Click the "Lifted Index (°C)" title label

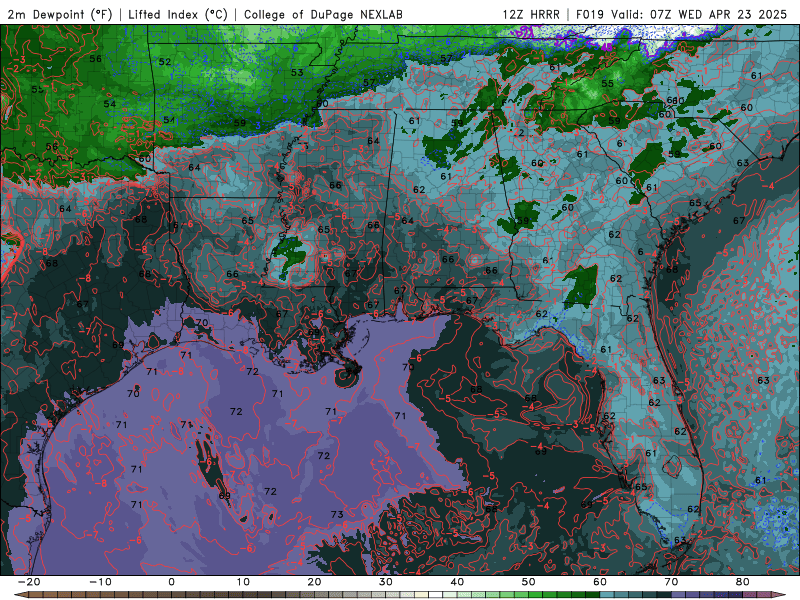(178, 14)
